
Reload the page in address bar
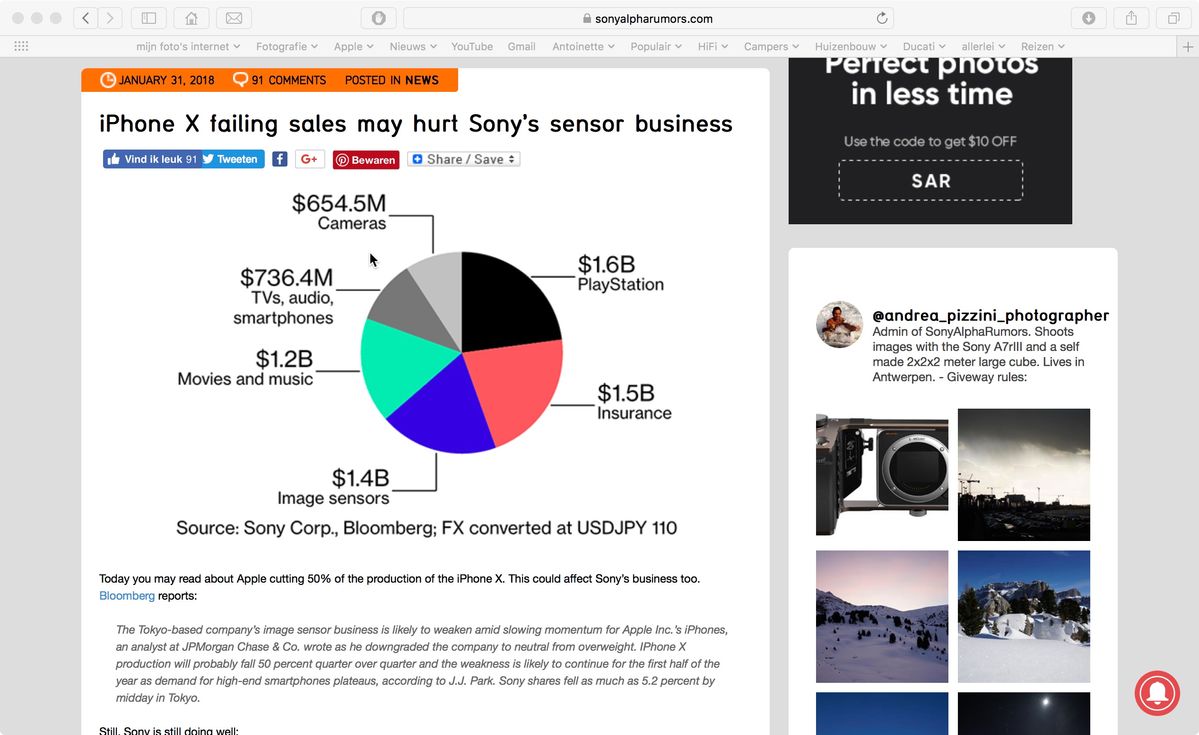click(x=881, y=18)
